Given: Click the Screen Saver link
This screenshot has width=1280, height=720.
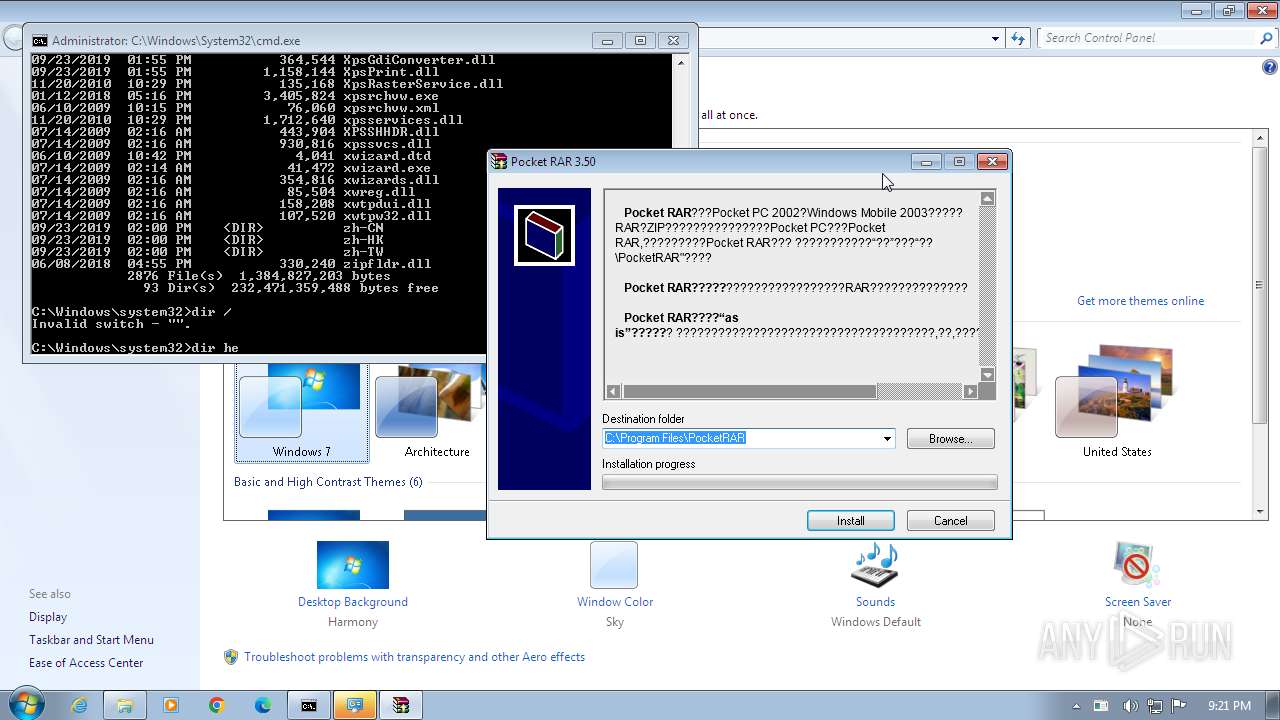Looking at the screenshot, I should 1137,602.
